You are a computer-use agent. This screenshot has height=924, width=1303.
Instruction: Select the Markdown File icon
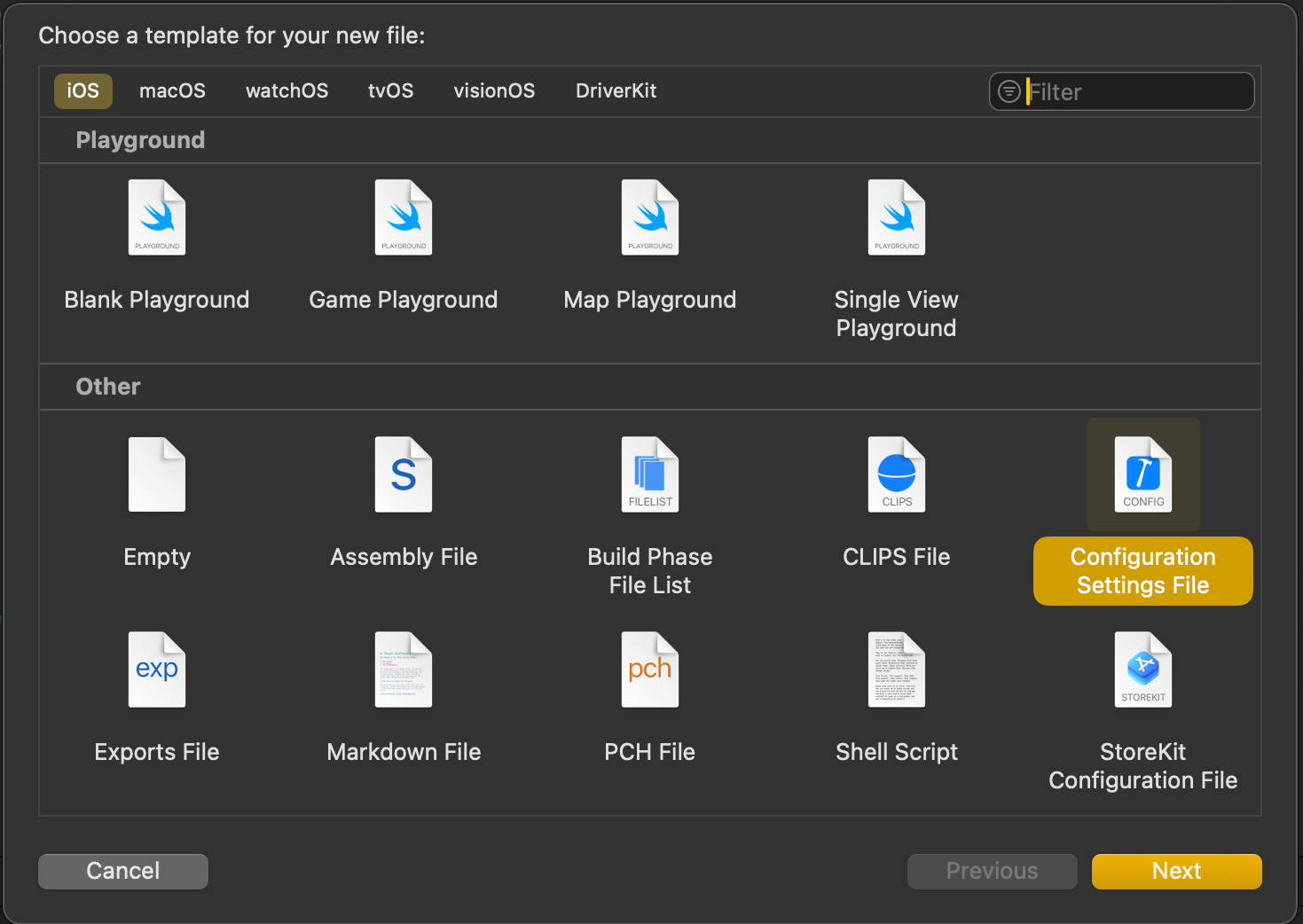click(x=404, y=670)
